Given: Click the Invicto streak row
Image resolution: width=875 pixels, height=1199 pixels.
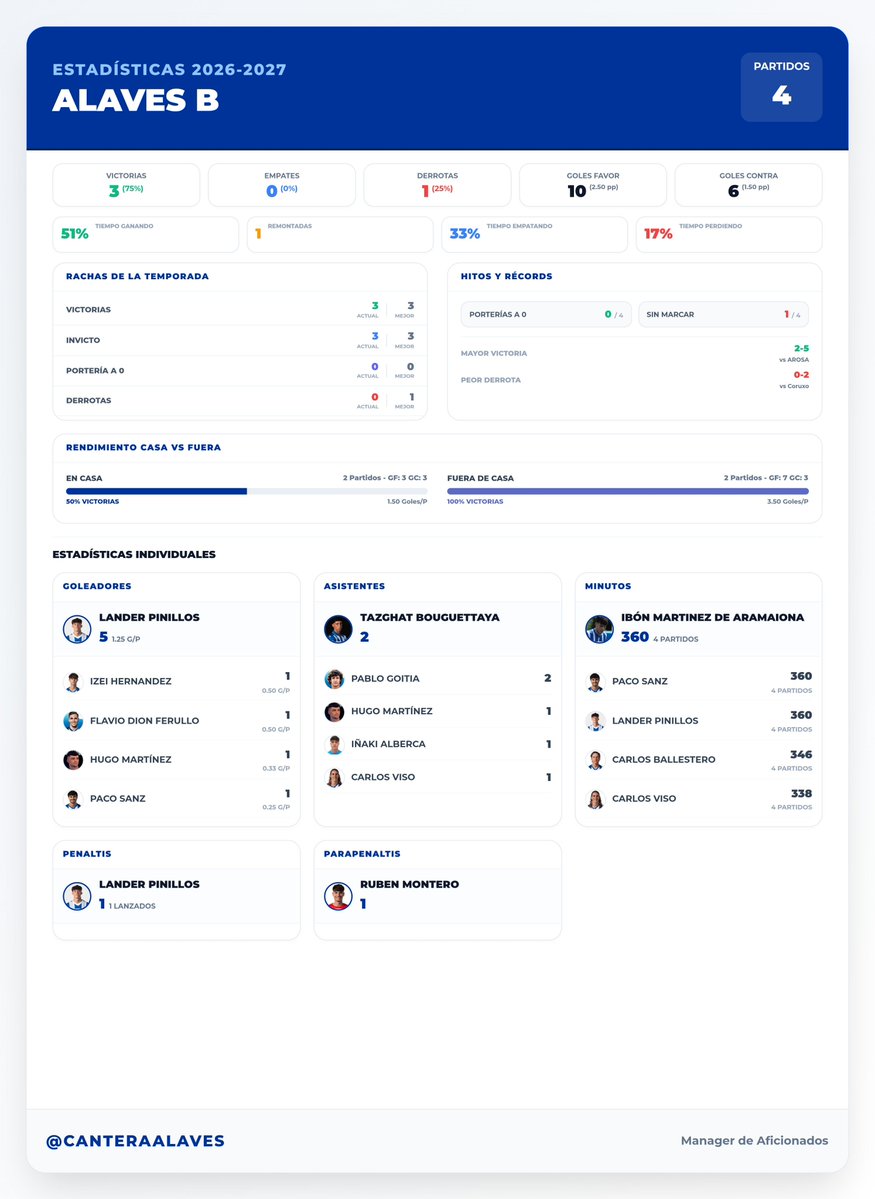Looking at the screenshot, I should pos(240,340).
